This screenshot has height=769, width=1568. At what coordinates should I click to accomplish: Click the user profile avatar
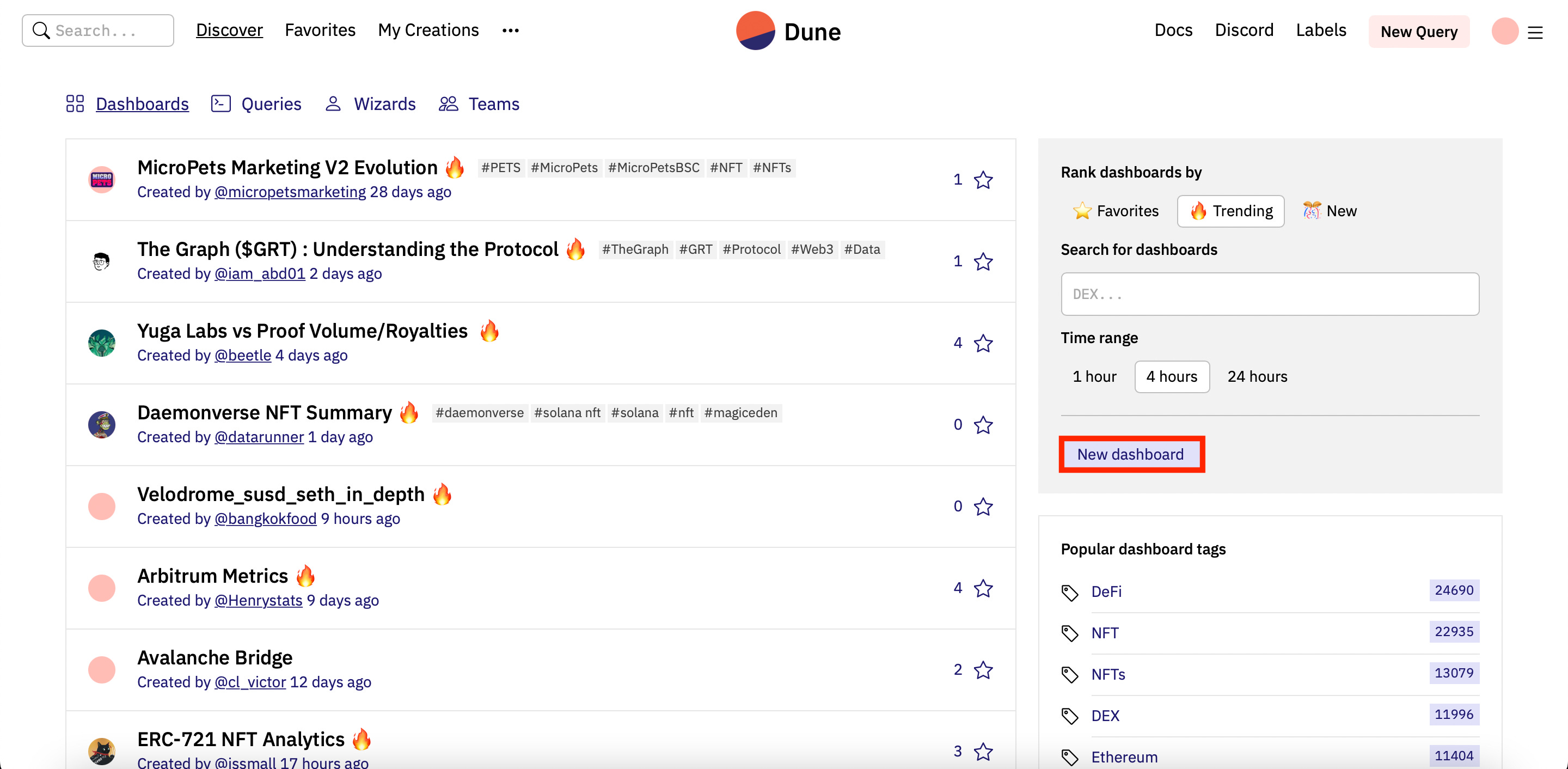(x=1504, y=31)
